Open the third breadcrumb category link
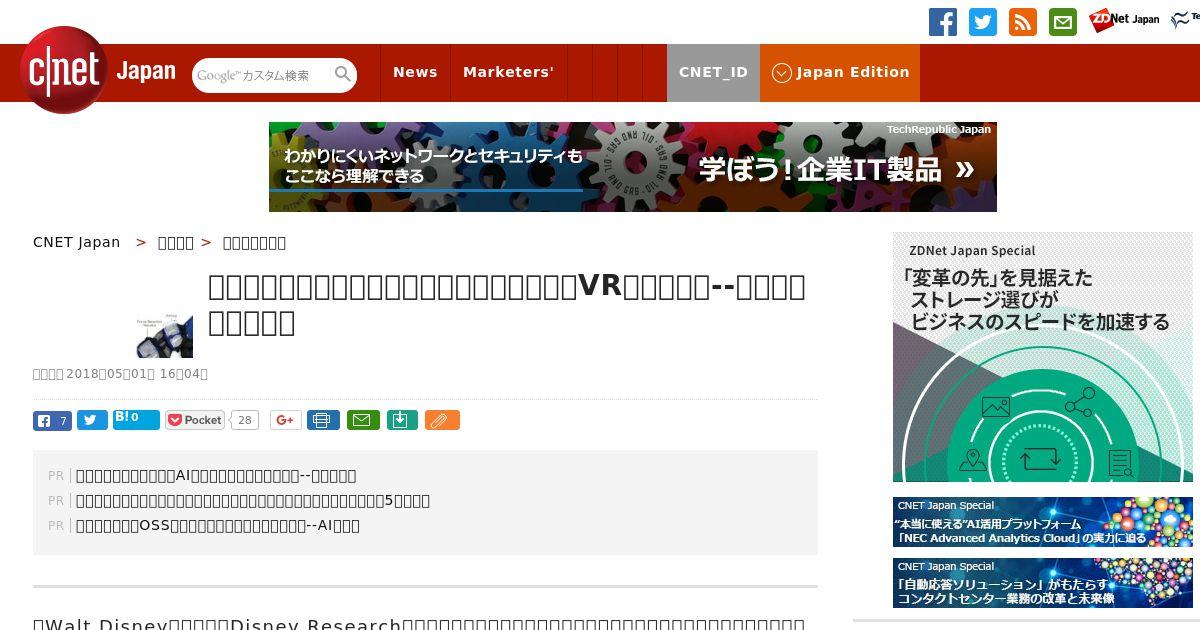Viewport: 1200px width, 630px height. [x=254, y=242]
